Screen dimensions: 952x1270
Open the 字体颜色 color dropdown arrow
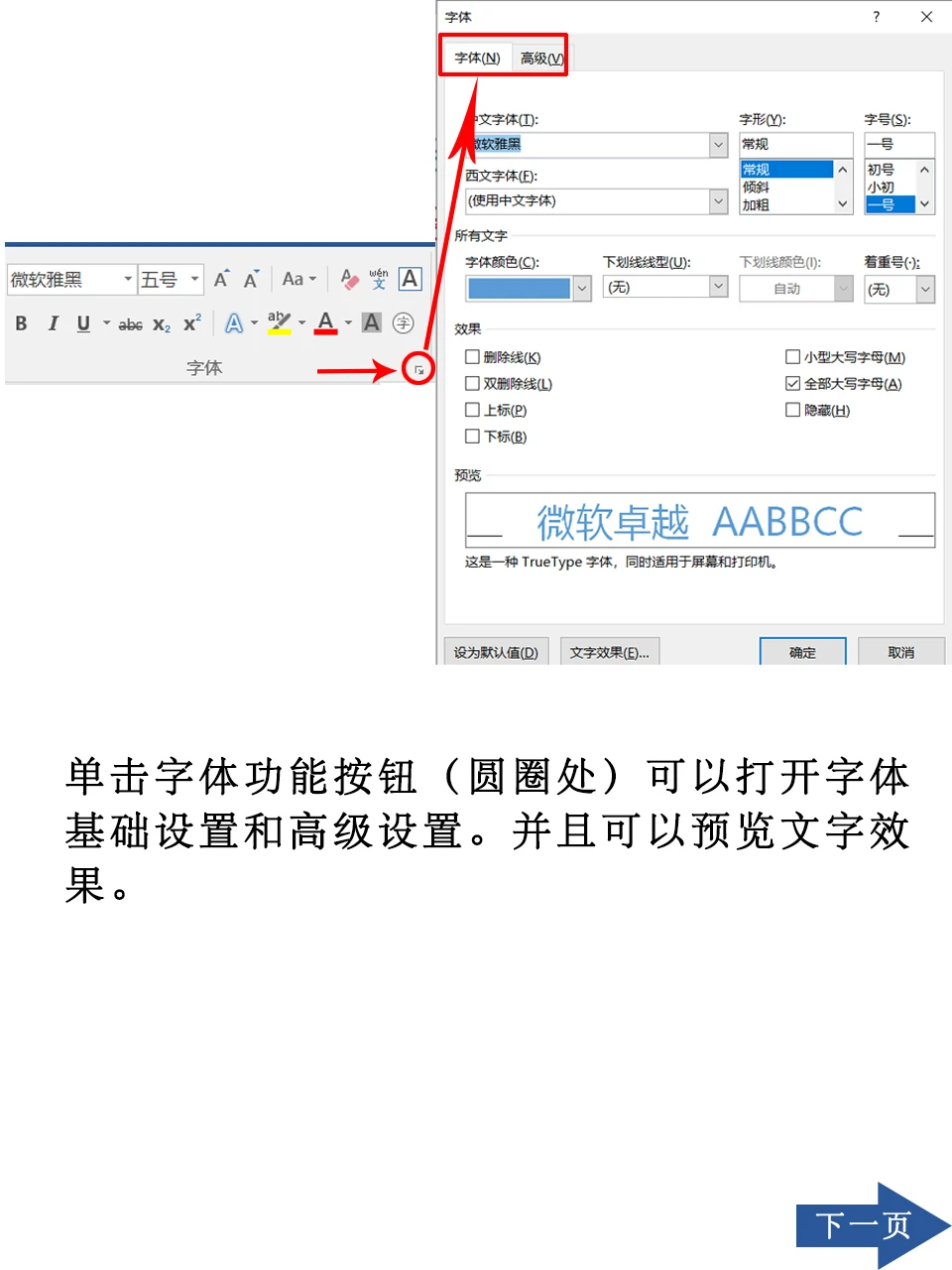582,289
